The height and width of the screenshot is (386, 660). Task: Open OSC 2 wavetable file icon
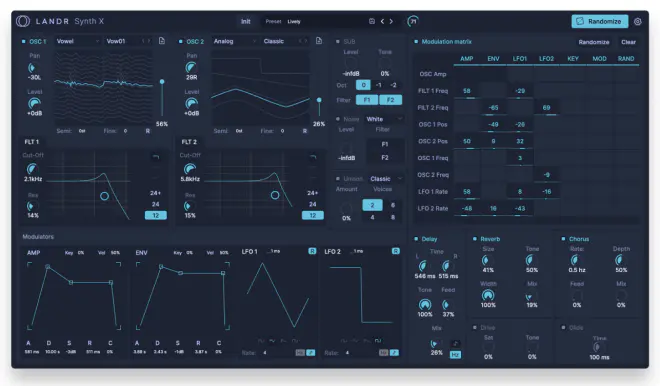click(x=319, y=41)
